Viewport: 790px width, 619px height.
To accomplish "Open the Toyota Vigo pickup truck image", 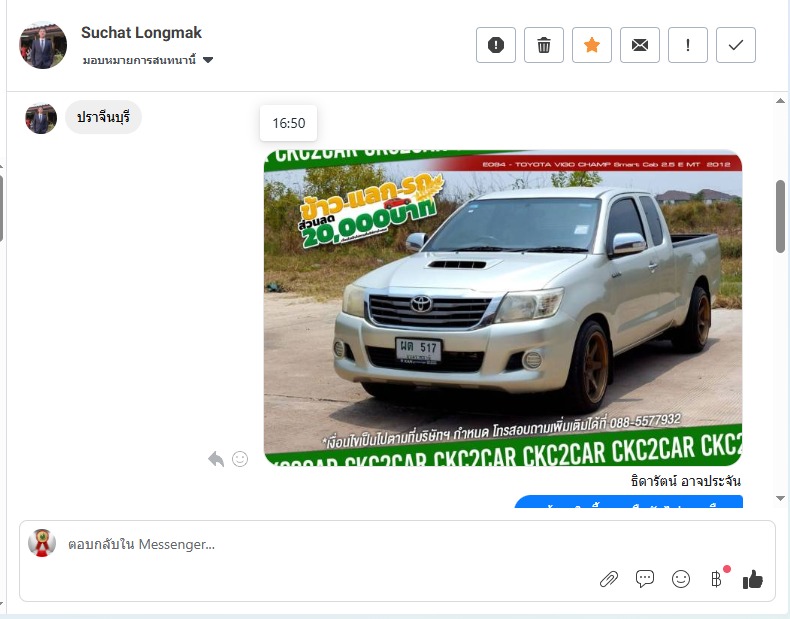I will (x=503, y=308).
